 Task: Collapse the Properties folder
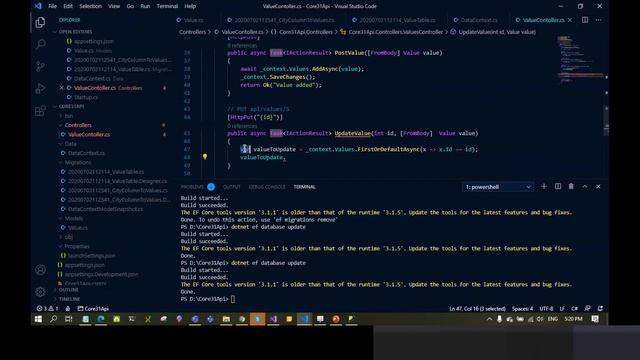(77, 246)
